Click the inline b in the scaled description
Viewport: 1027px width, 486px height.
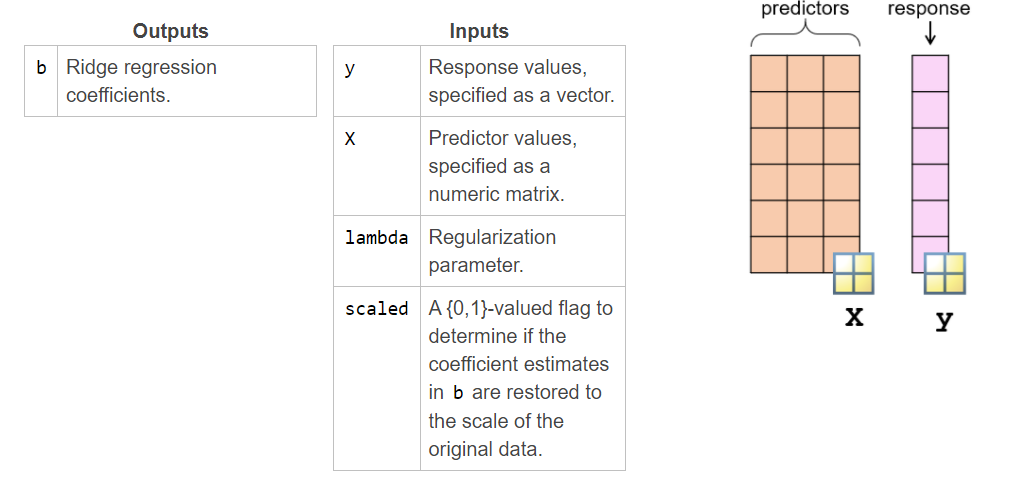tap(458, 392)
